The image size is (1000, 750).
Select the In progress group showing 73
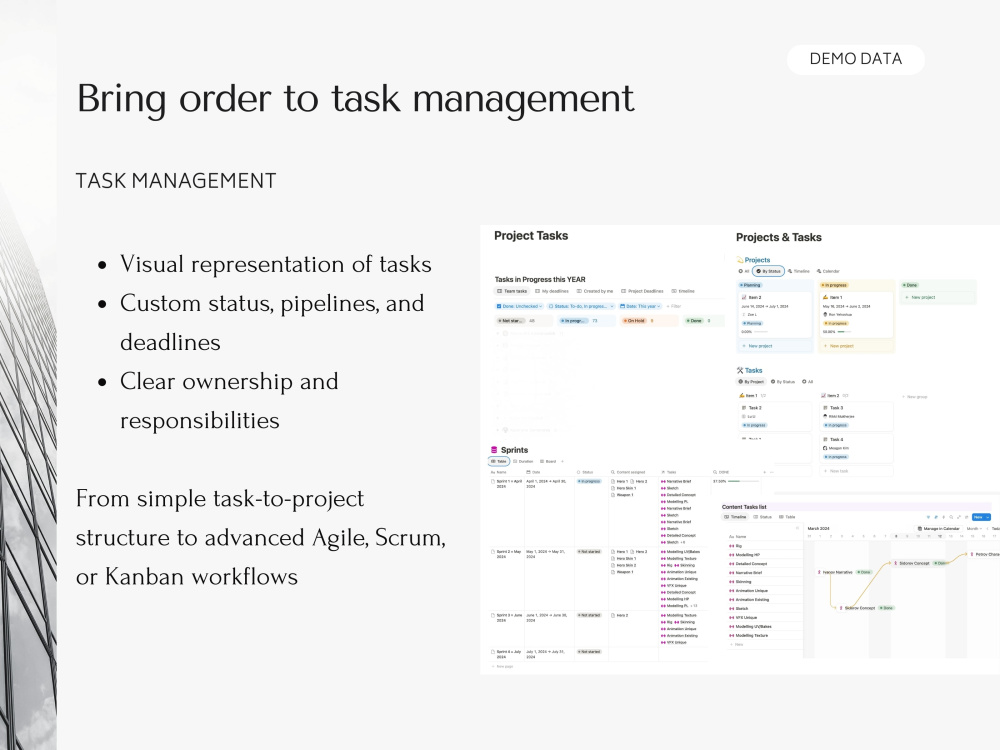pos(573,321)
